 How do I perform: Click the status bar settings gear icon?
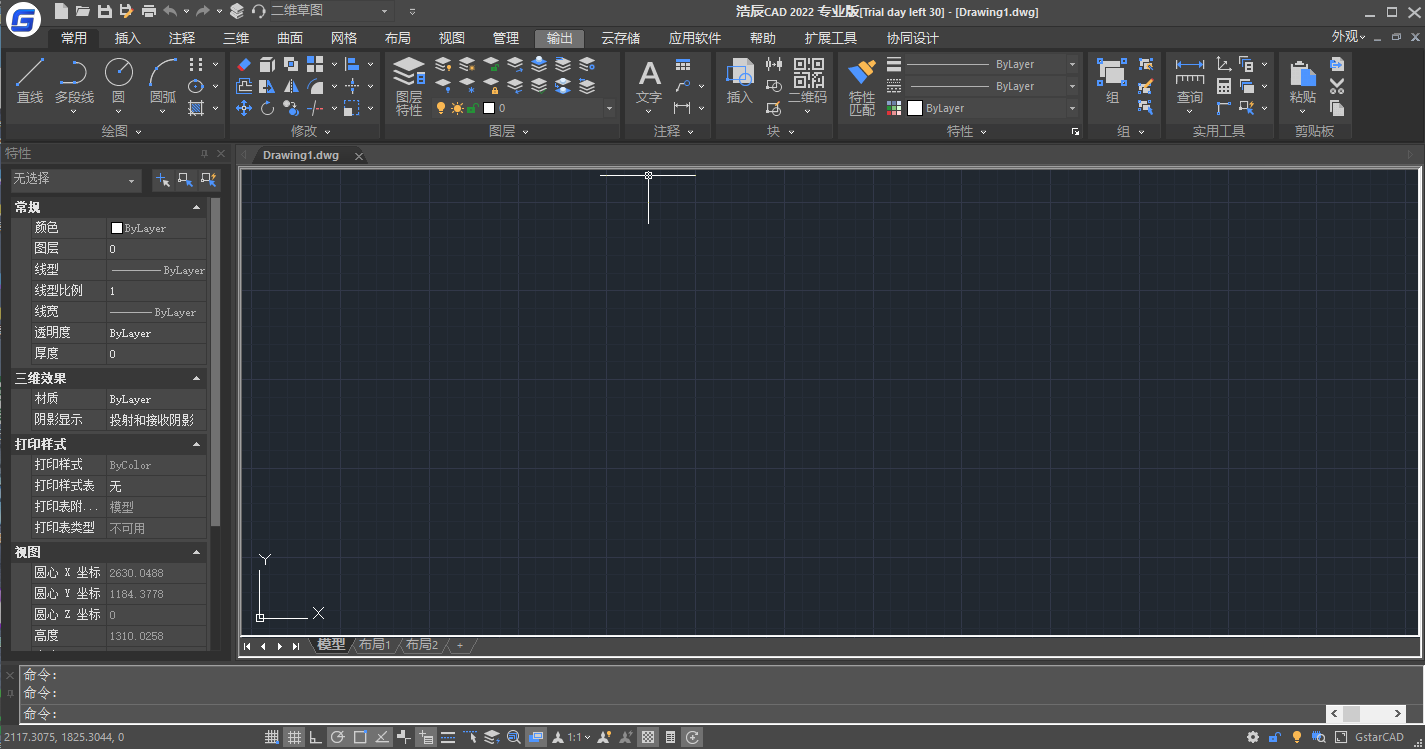(1253, 738)
